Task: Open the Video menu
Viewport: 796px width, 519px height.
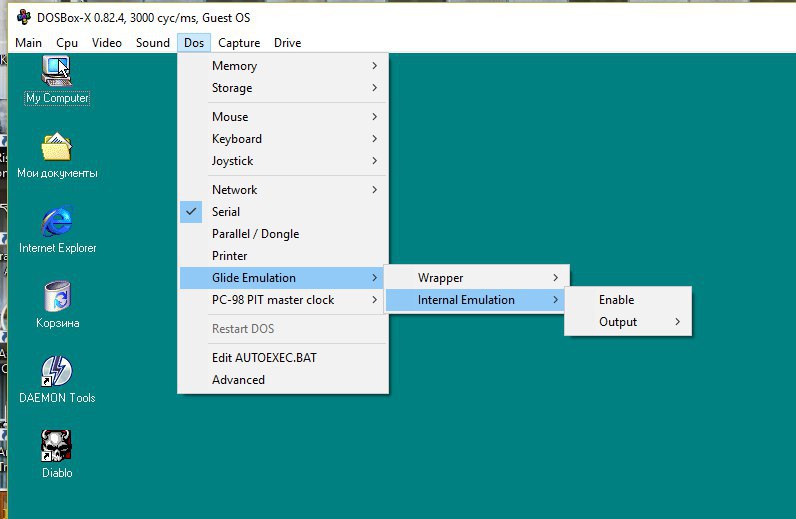Action: 107,43
